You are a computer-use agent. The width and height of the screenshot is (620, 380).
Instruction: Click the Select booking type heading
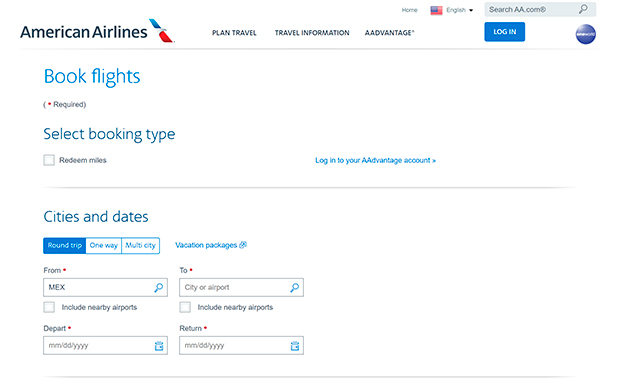[x=109, y=134]
